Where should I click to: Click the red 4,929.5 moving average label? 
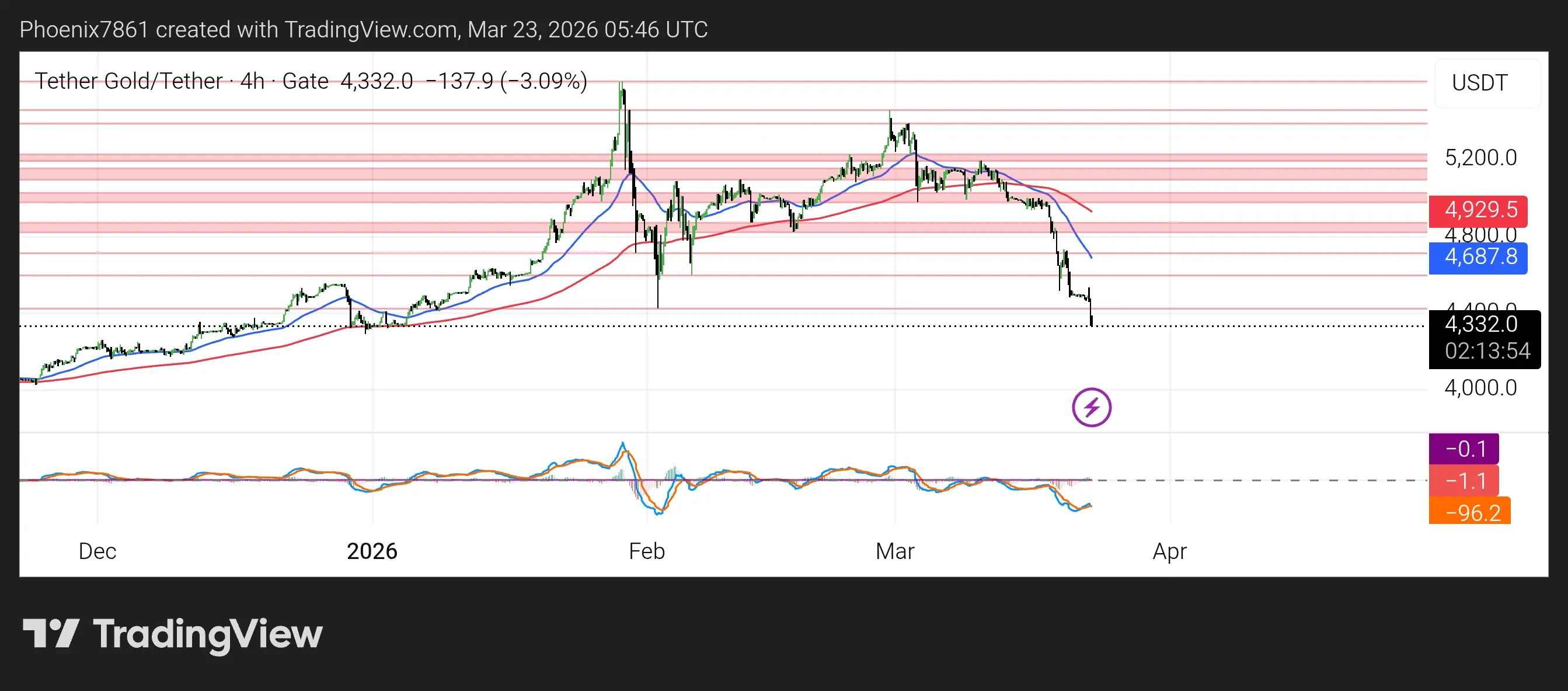coord(1478,210)
